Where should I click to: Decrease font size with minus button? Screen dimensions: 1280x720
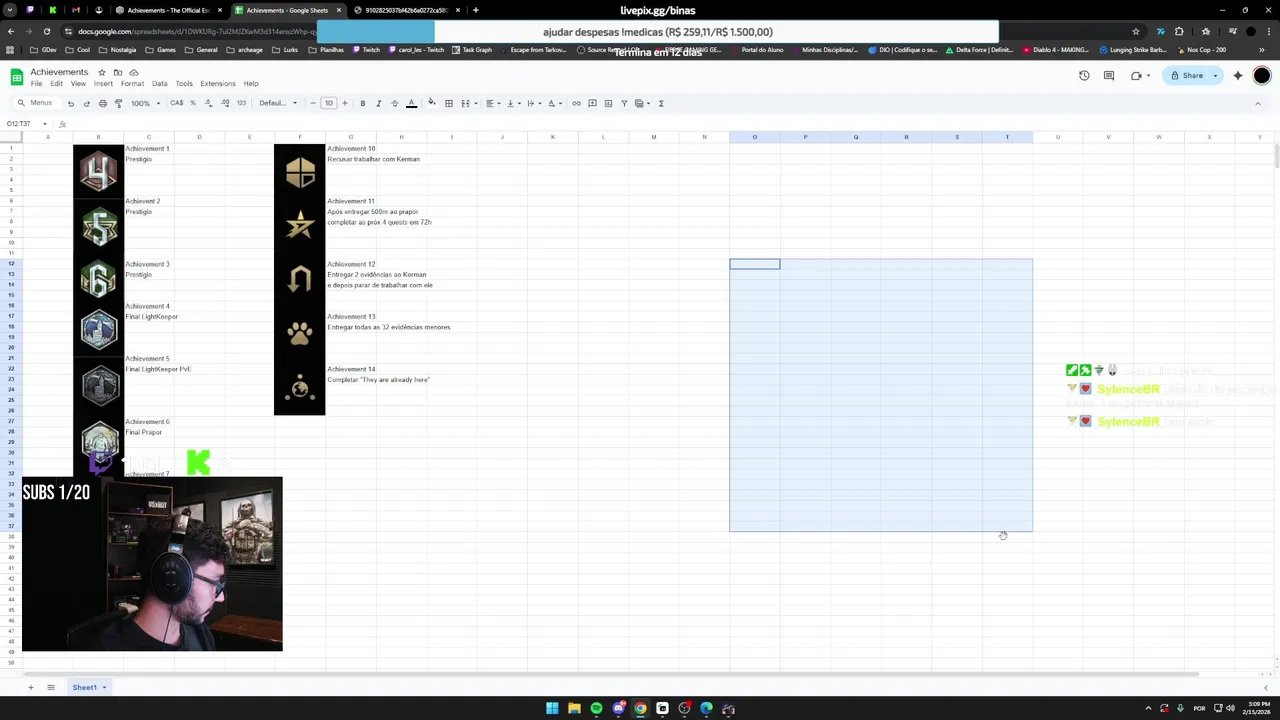coord(312,103)
